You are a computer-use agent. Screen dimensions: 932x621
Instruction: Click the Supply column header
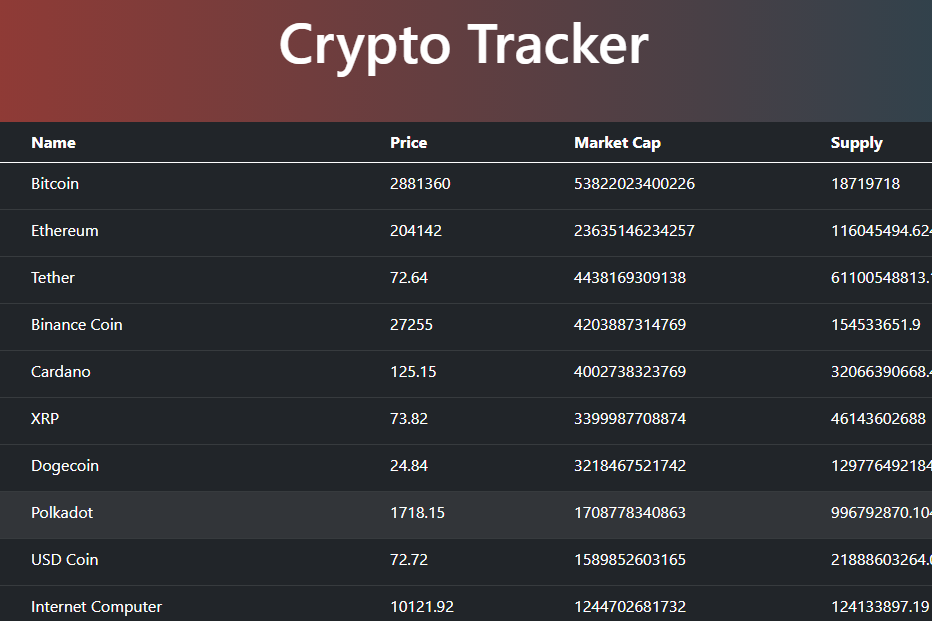(x=856, y=143)
